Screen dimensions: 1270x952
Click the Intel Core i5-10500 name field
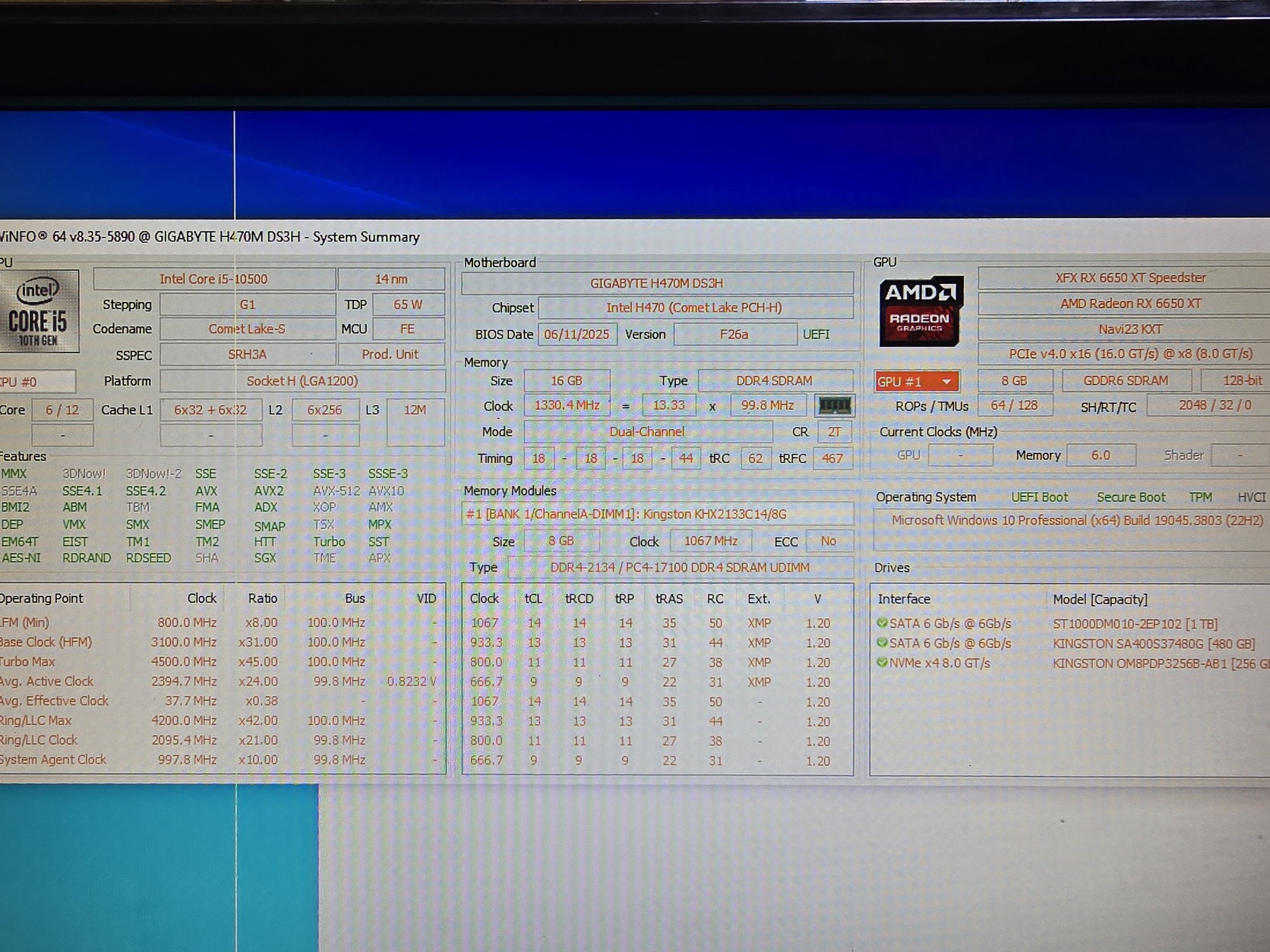tap(213, 279)
